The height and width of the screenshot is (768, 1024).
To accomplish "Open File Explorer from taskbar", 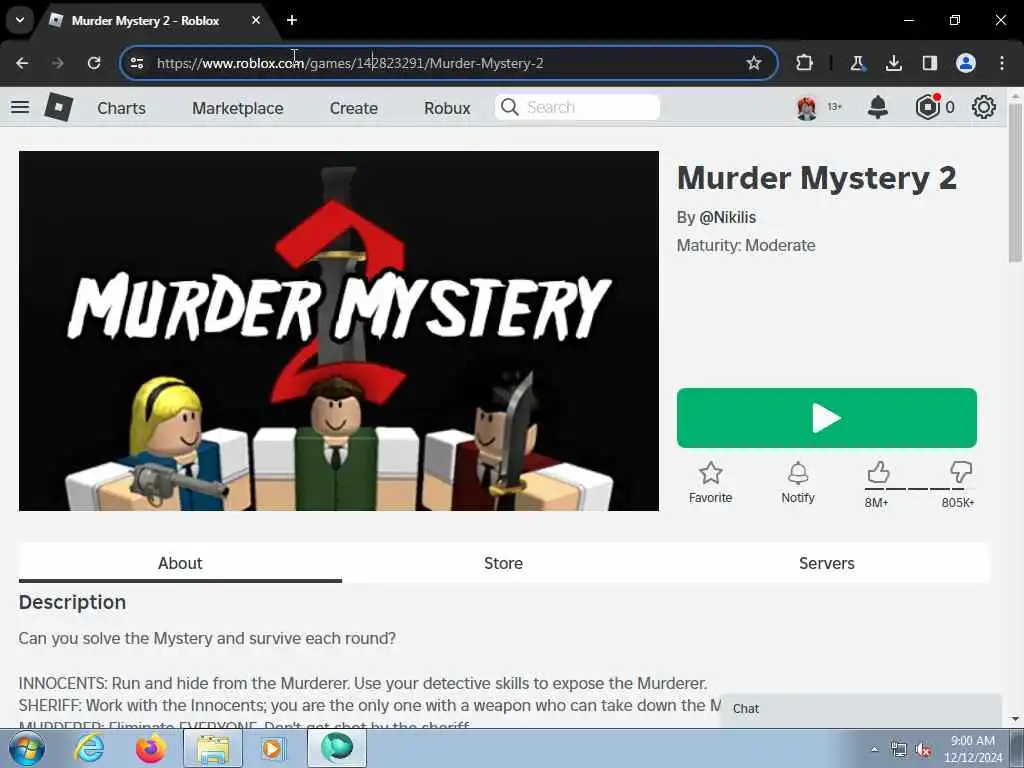I will (213, 748).
